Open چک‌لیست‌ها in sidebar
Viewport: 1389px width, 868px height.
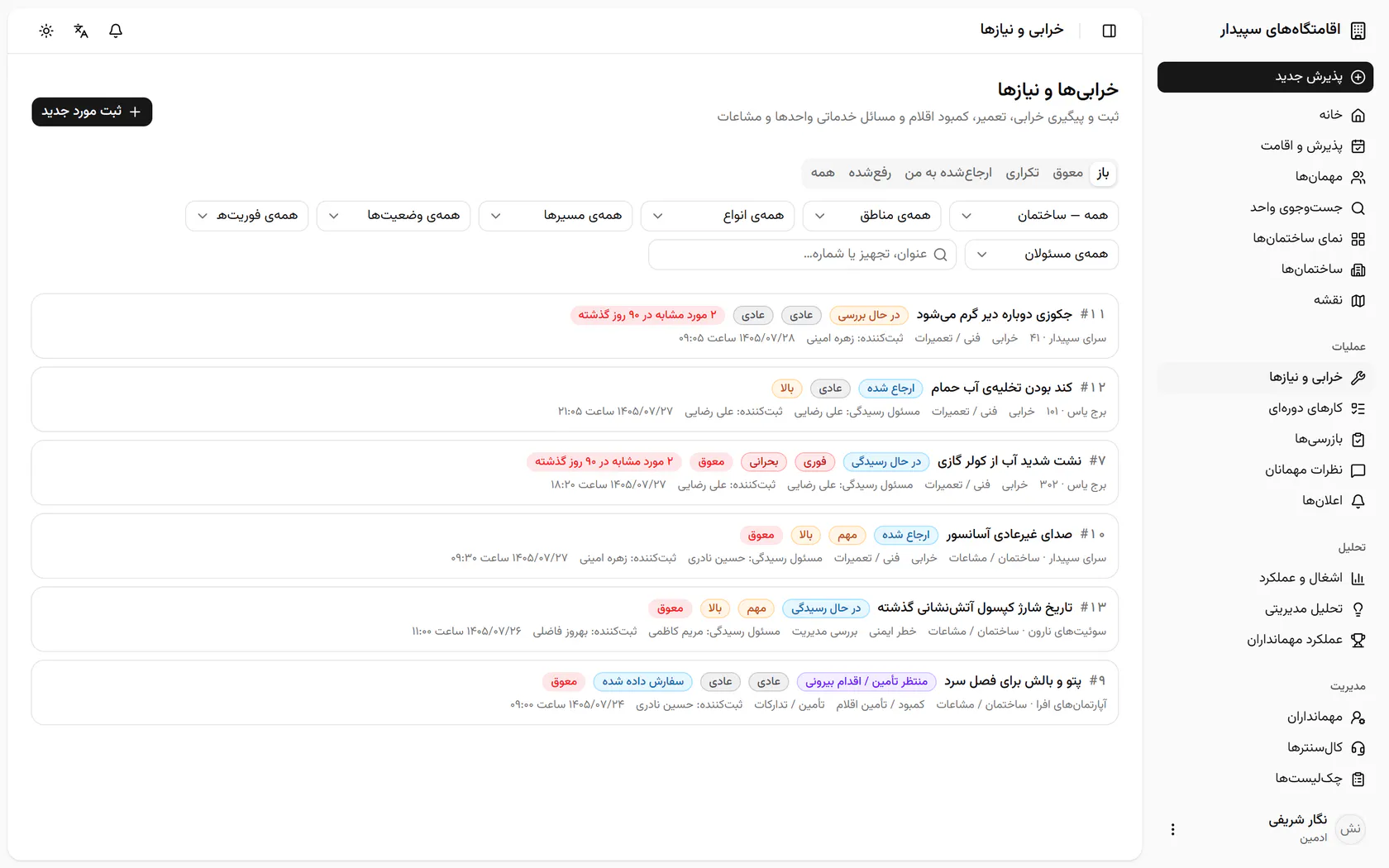point(1265,779)
